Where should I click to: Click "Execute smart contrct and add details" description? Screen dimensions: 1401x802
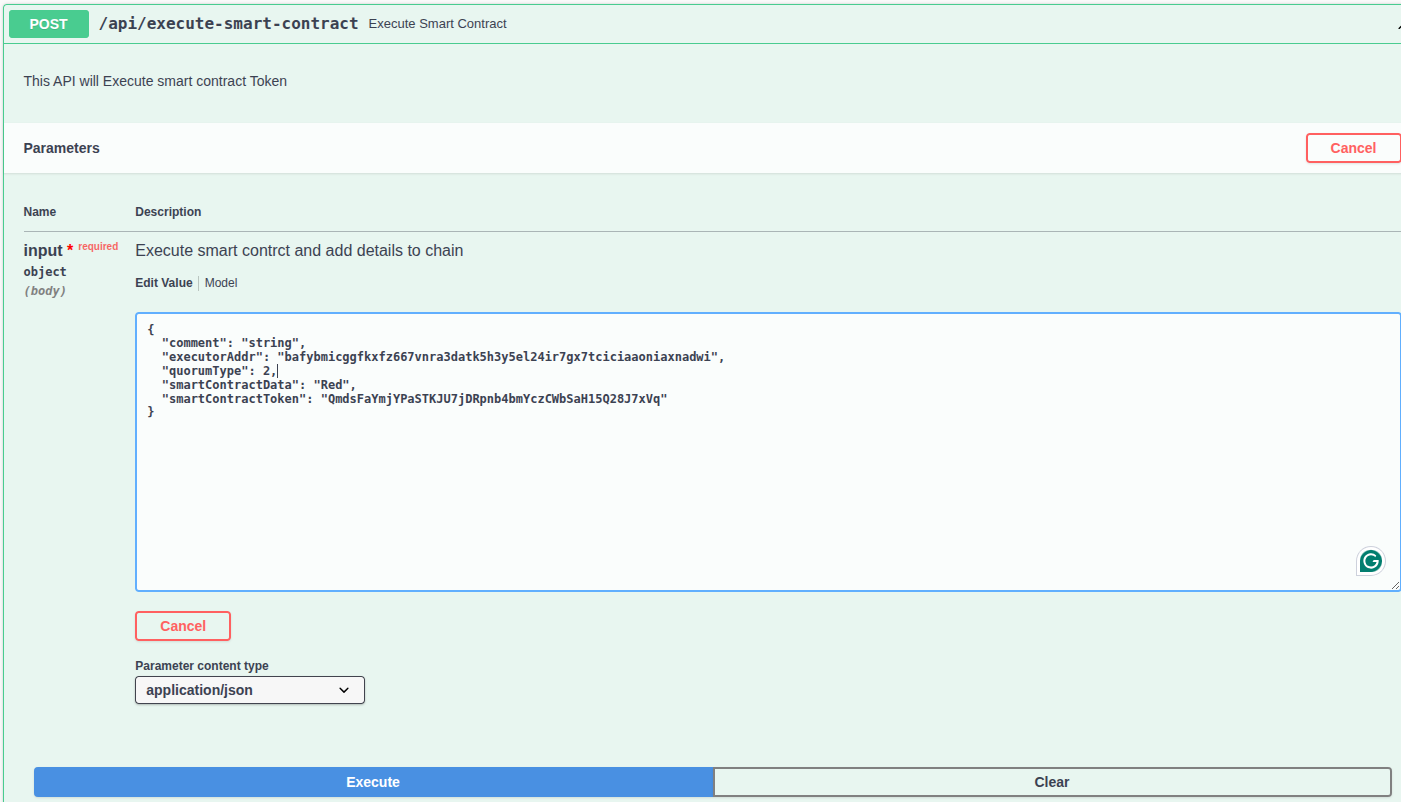(x=299, y=250)
